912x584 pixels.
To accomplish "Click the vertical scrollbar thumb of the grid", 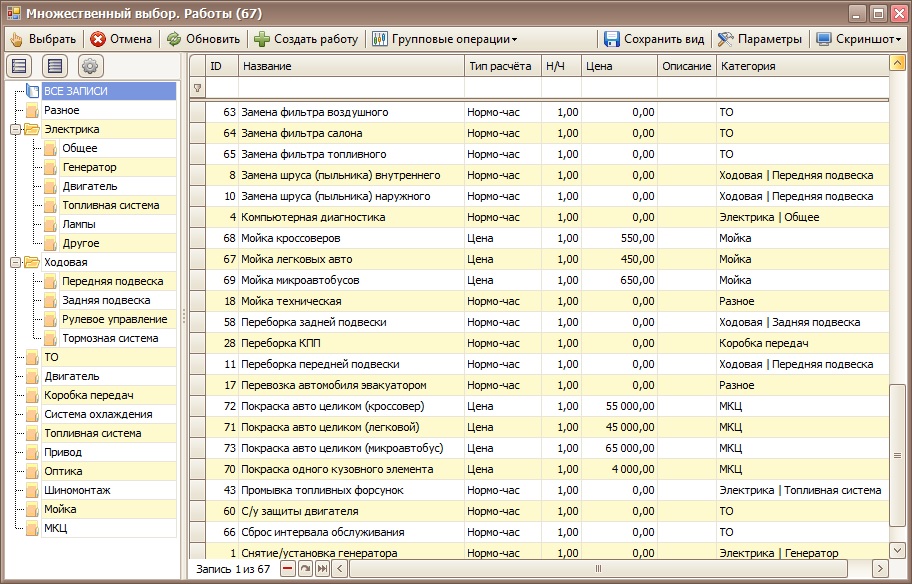I will [x=897, y=455].
